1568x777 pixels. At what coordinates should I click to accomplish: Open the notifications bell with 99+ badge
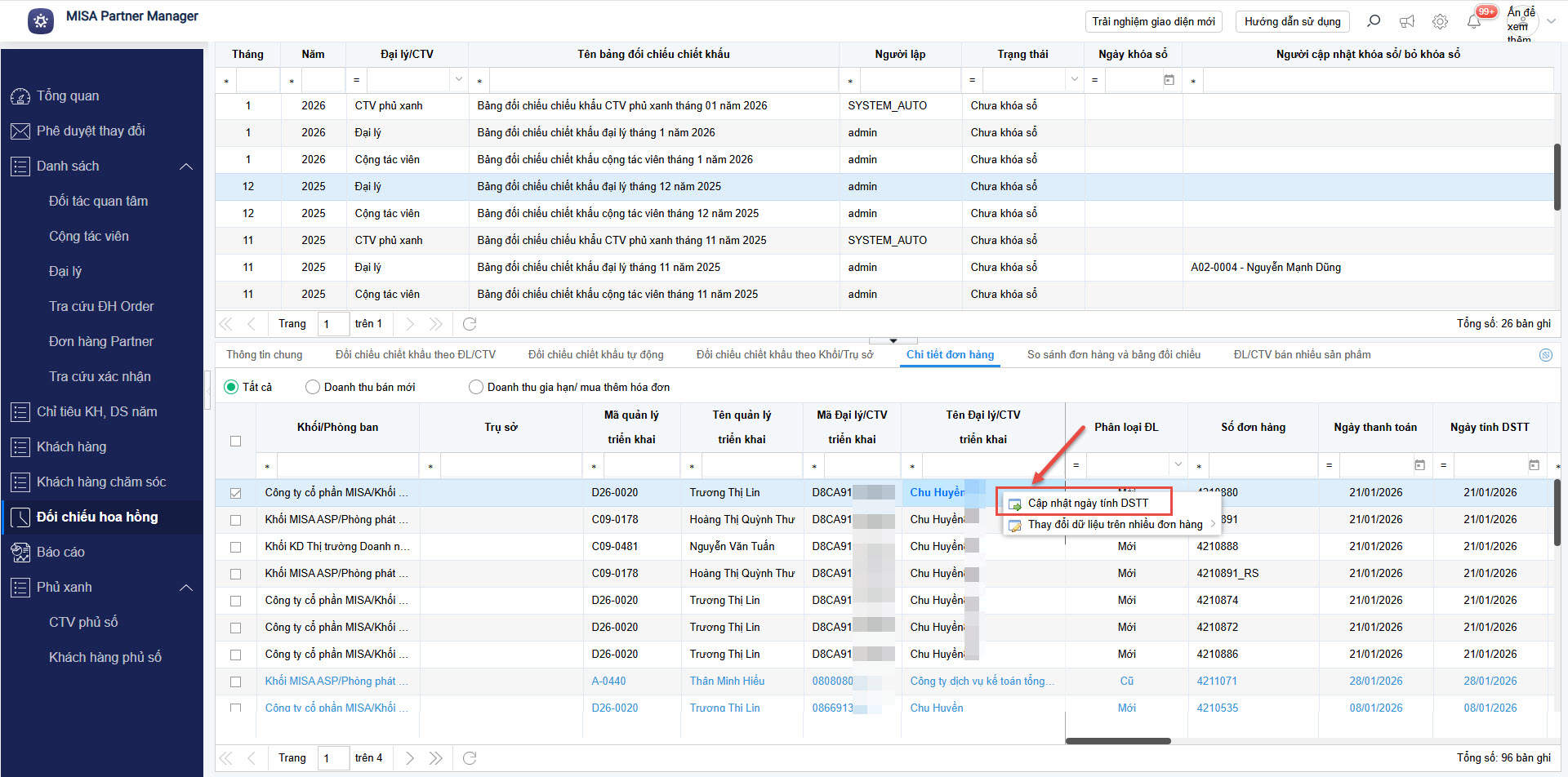click(x=1474, y=21)
